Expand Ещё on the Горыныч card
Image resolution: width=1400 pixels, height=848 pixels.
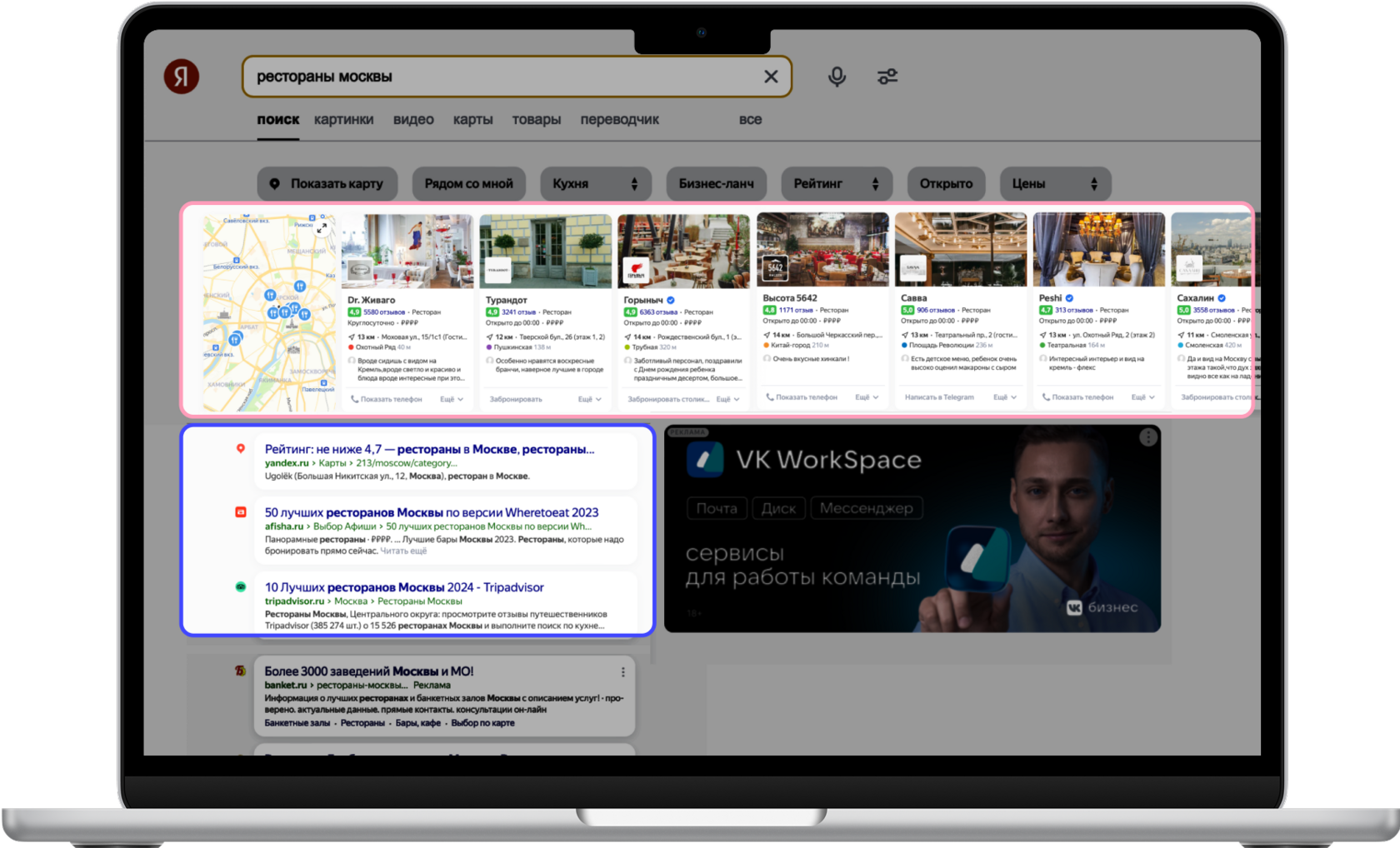pyautogui.click(x=728, y=400)
